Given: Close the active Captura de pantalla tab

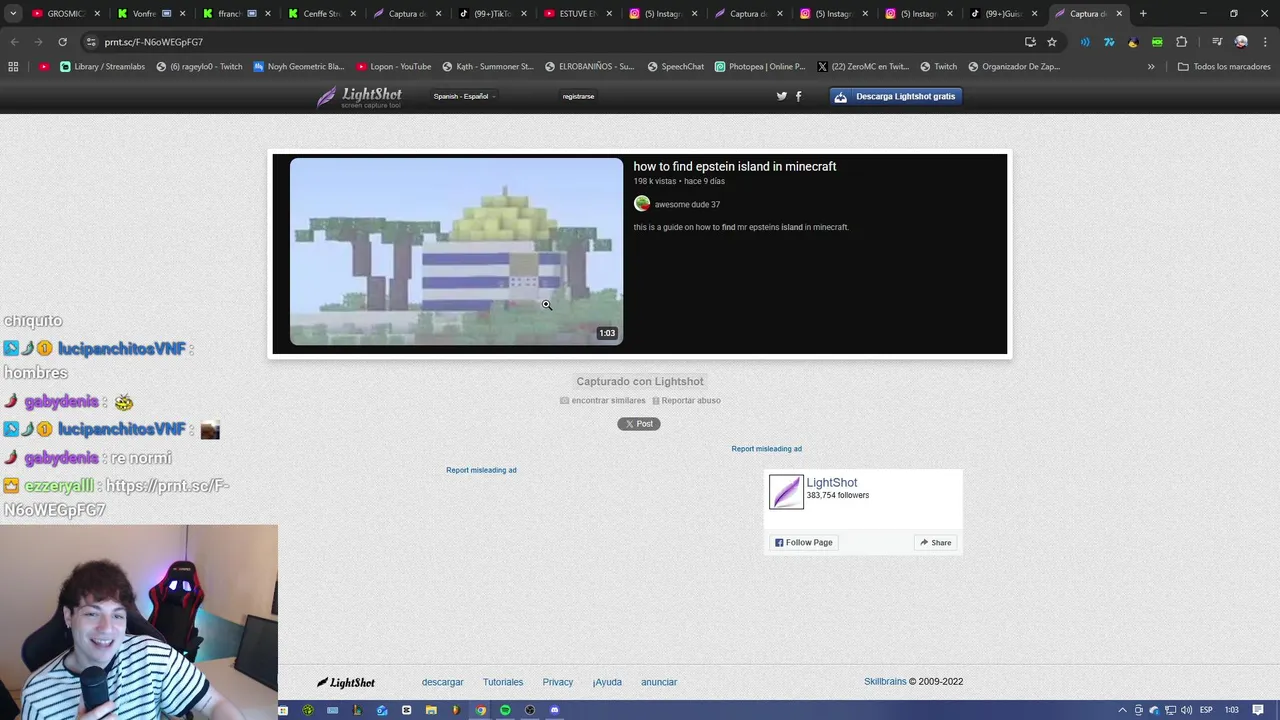Looking at the screenshot, I should [x=1119, y=13].
